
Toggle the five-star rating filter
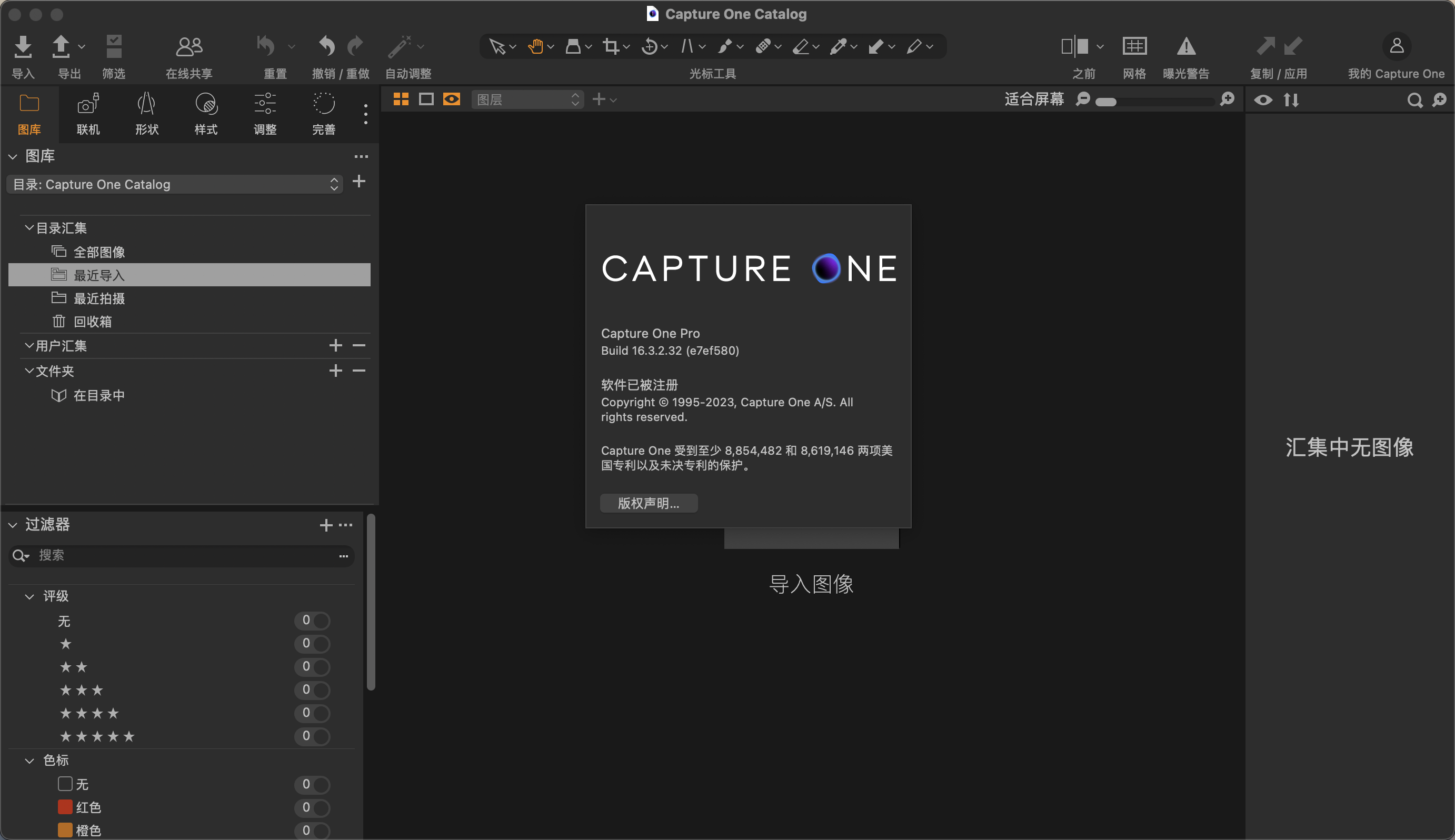pos(312,736)
